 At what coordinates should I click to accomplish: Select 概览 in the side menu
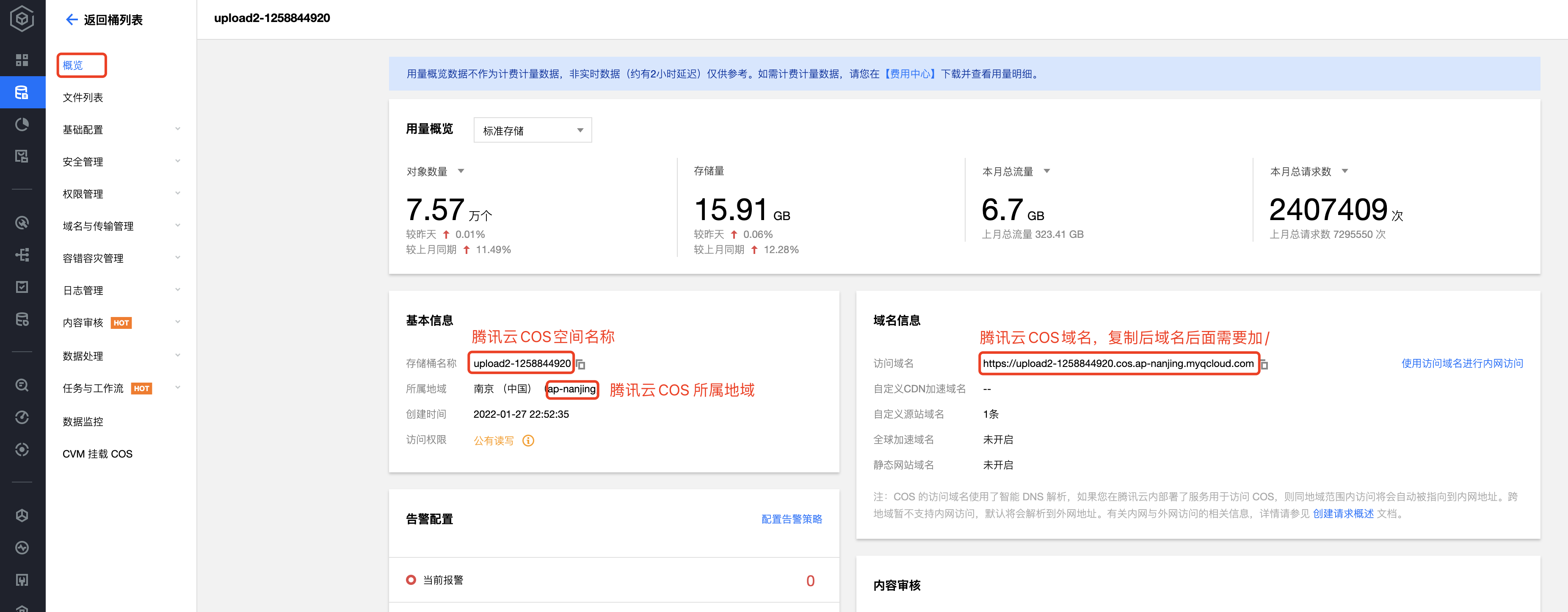[73, 65]
